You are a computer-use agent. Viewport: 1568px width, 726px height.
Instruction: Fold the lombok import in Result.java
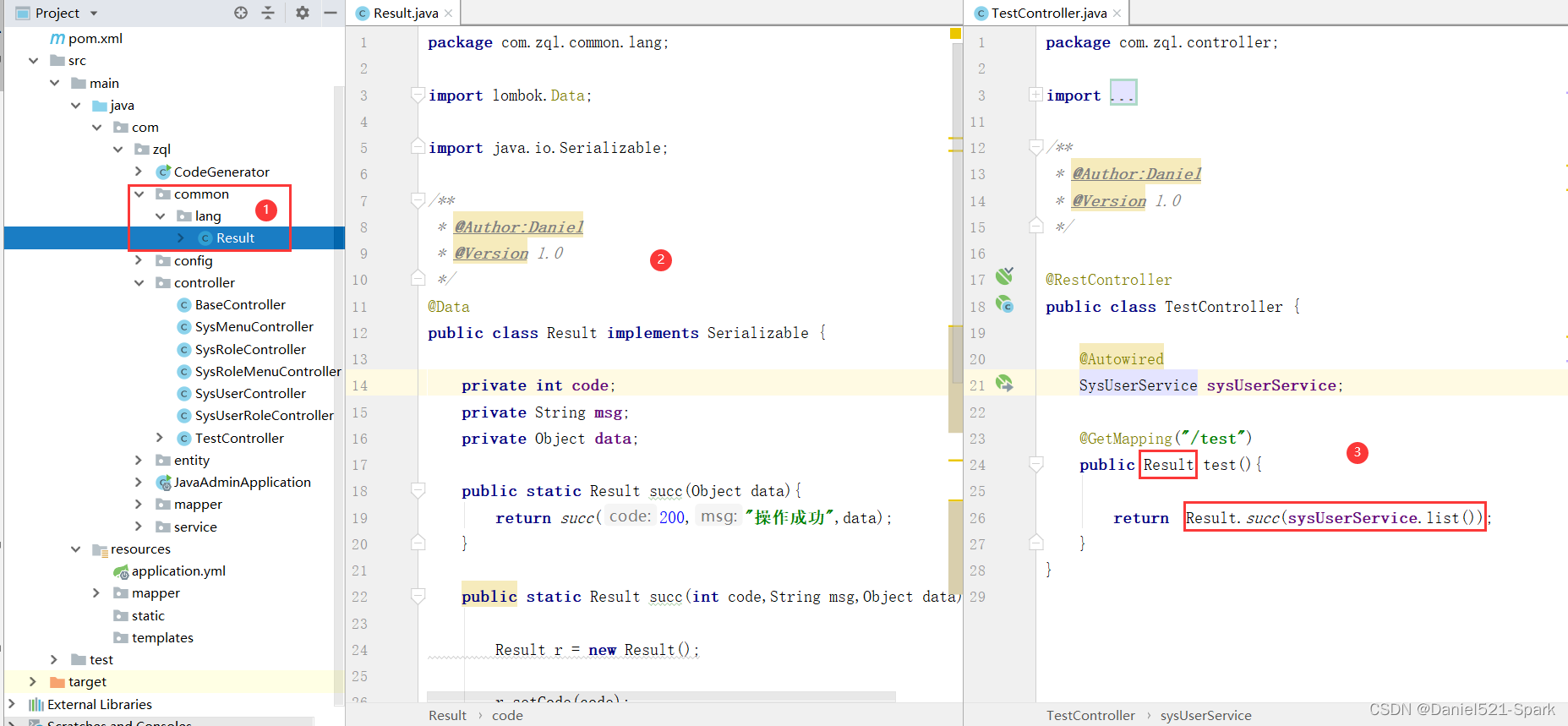click(x=418, y=95)
